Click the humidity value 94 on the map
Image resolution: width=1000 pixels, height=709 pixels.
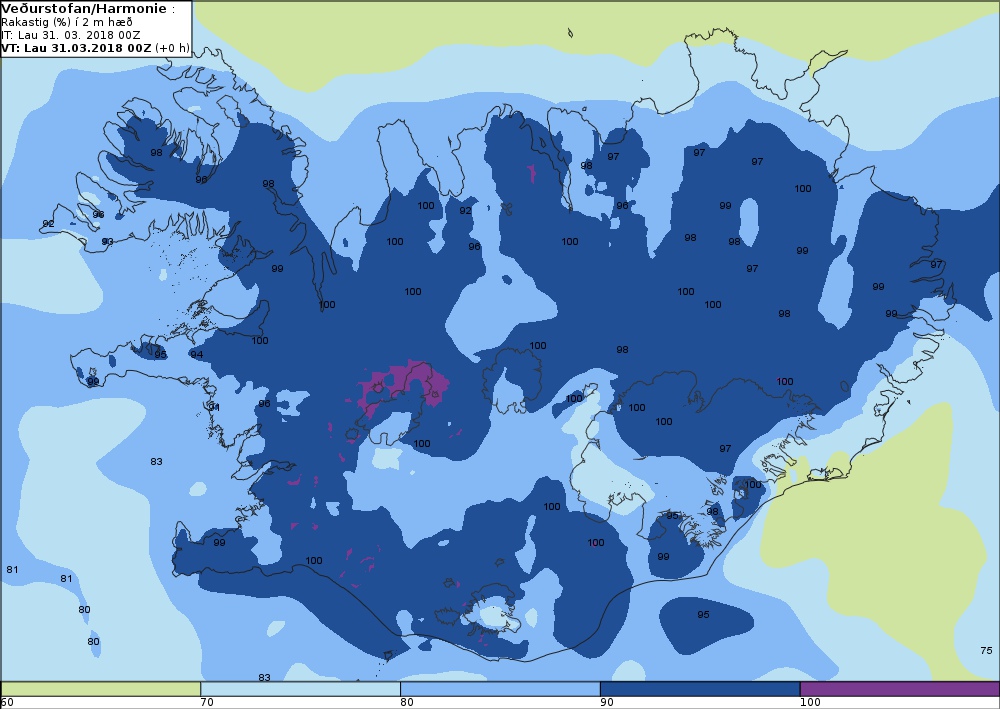click(x=196, y=354)
